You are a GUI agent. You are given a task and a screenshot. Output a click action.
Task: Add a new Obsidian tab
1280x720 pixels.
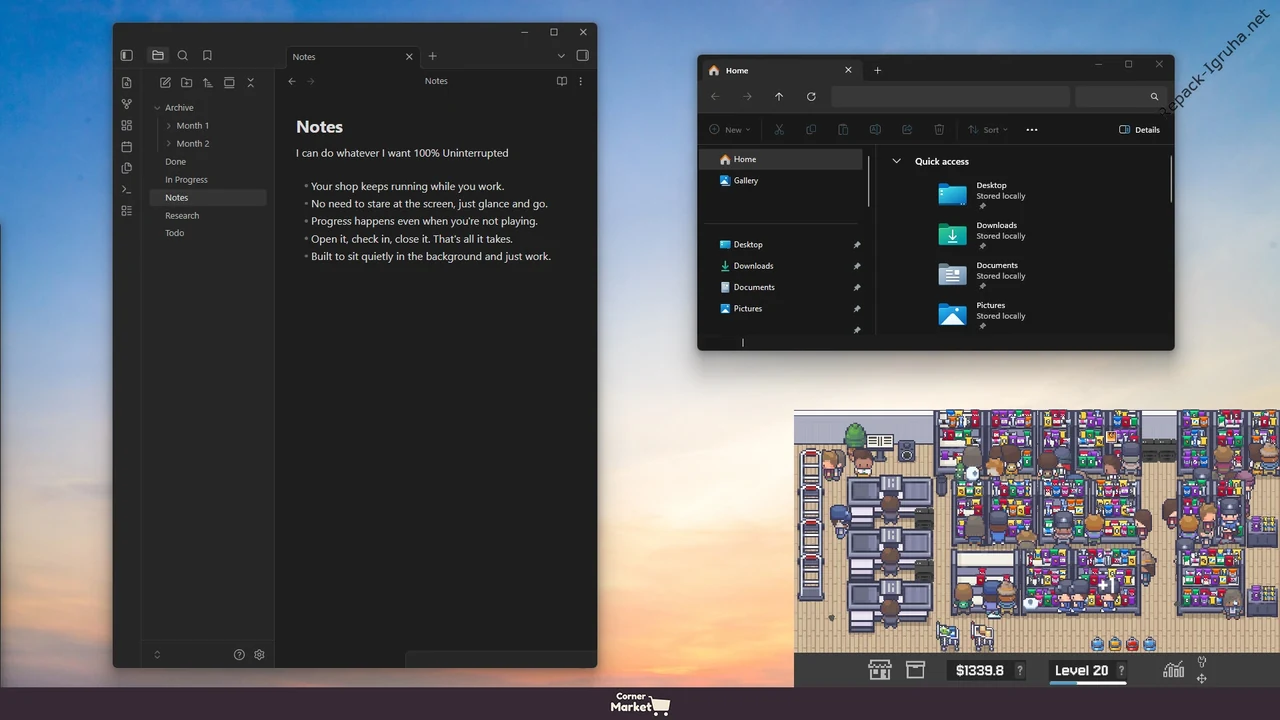pyautogui.click(x=432, y=56)
